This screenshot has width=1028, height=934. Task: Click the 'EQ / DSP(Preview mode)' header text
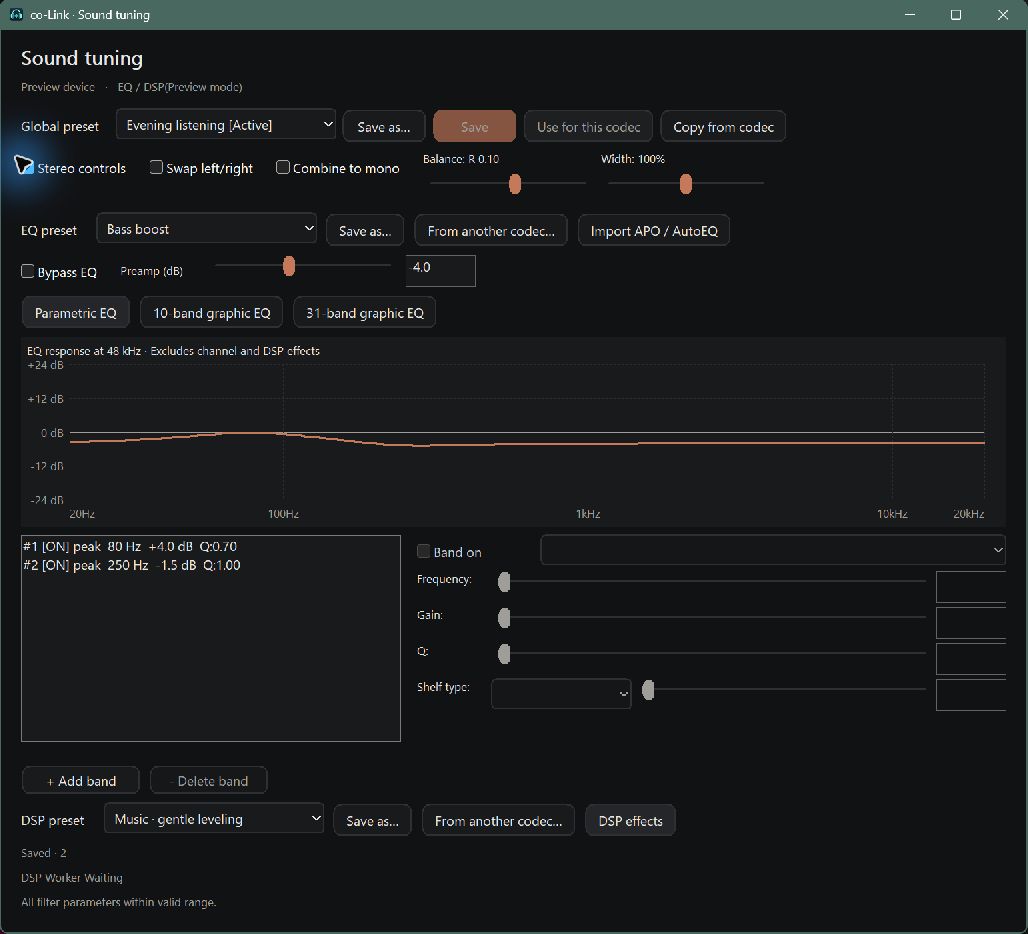tap(180, 87)
